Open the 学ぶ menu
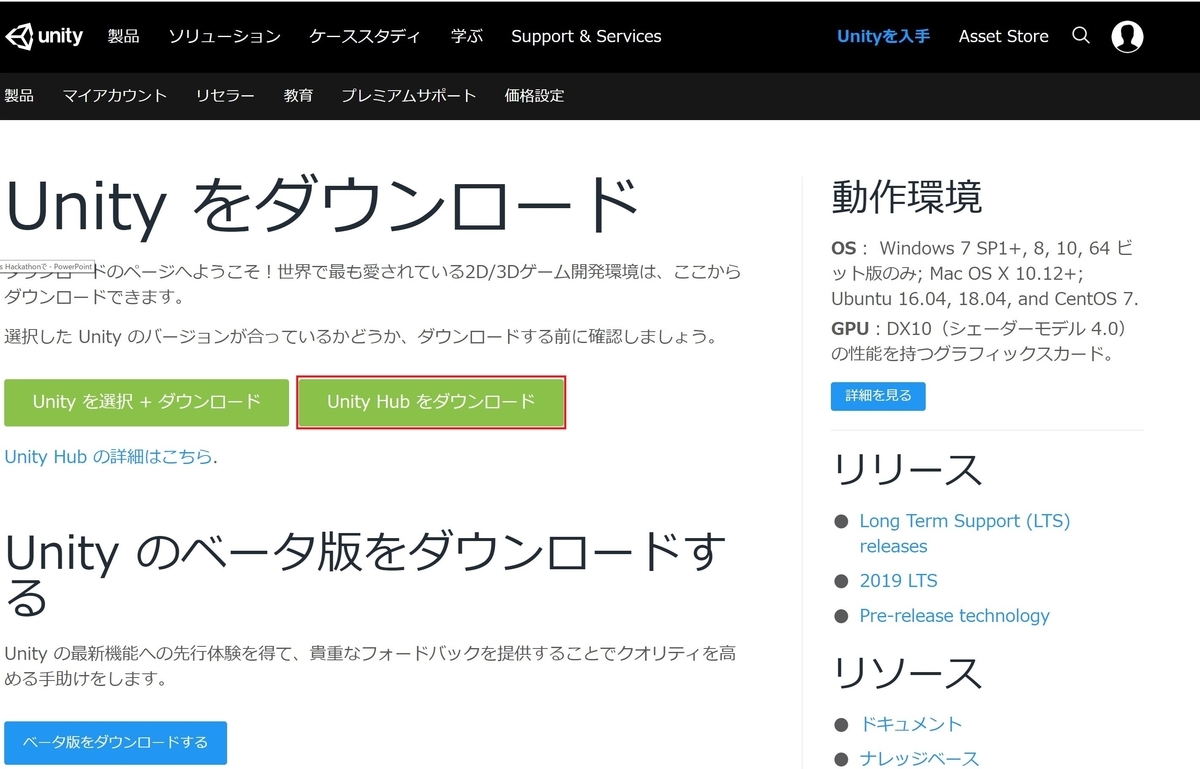Viewport: 1200px width, 769px height. pyautogui.click(x=466, y=36)
